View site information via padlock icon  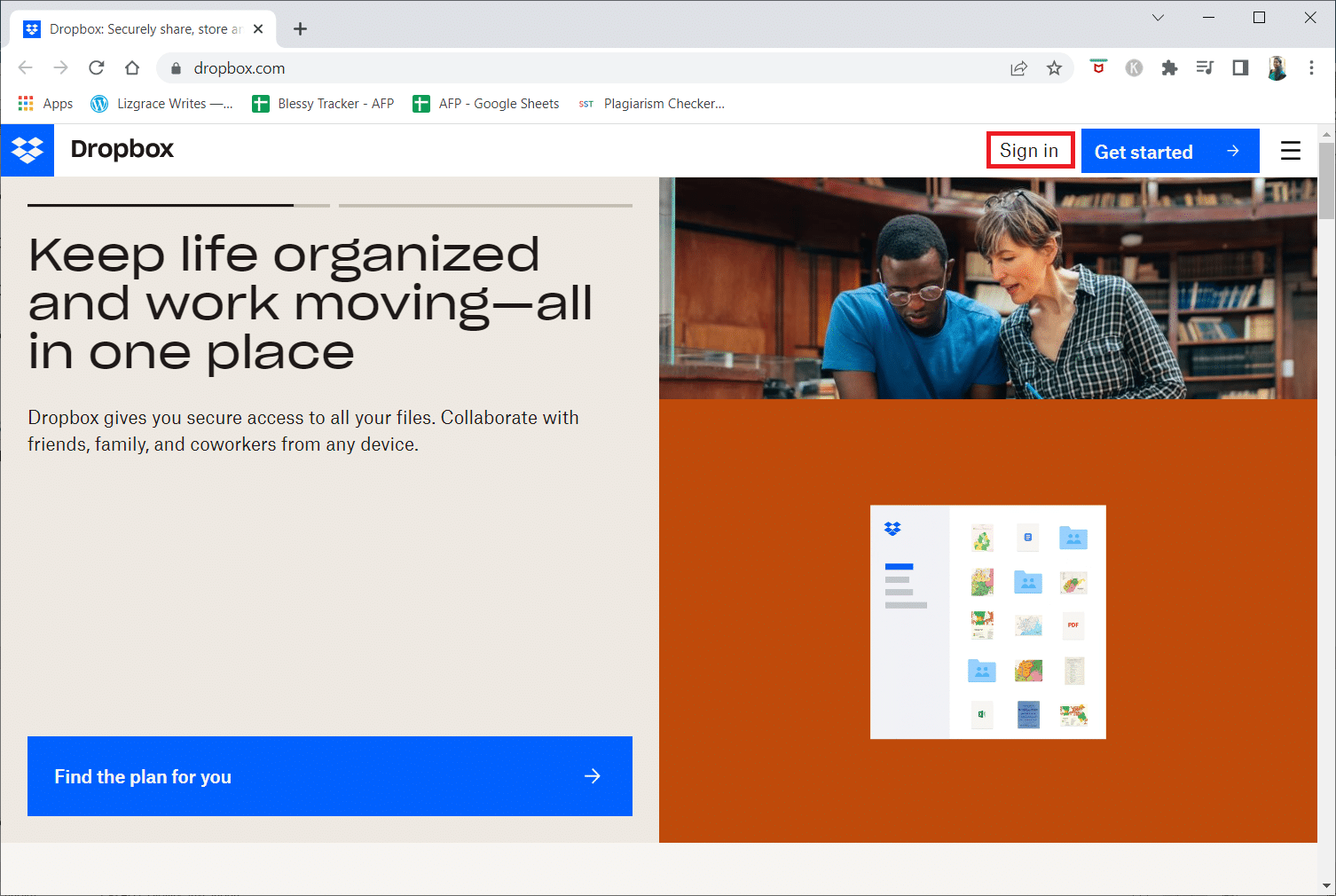click(176, 68)
